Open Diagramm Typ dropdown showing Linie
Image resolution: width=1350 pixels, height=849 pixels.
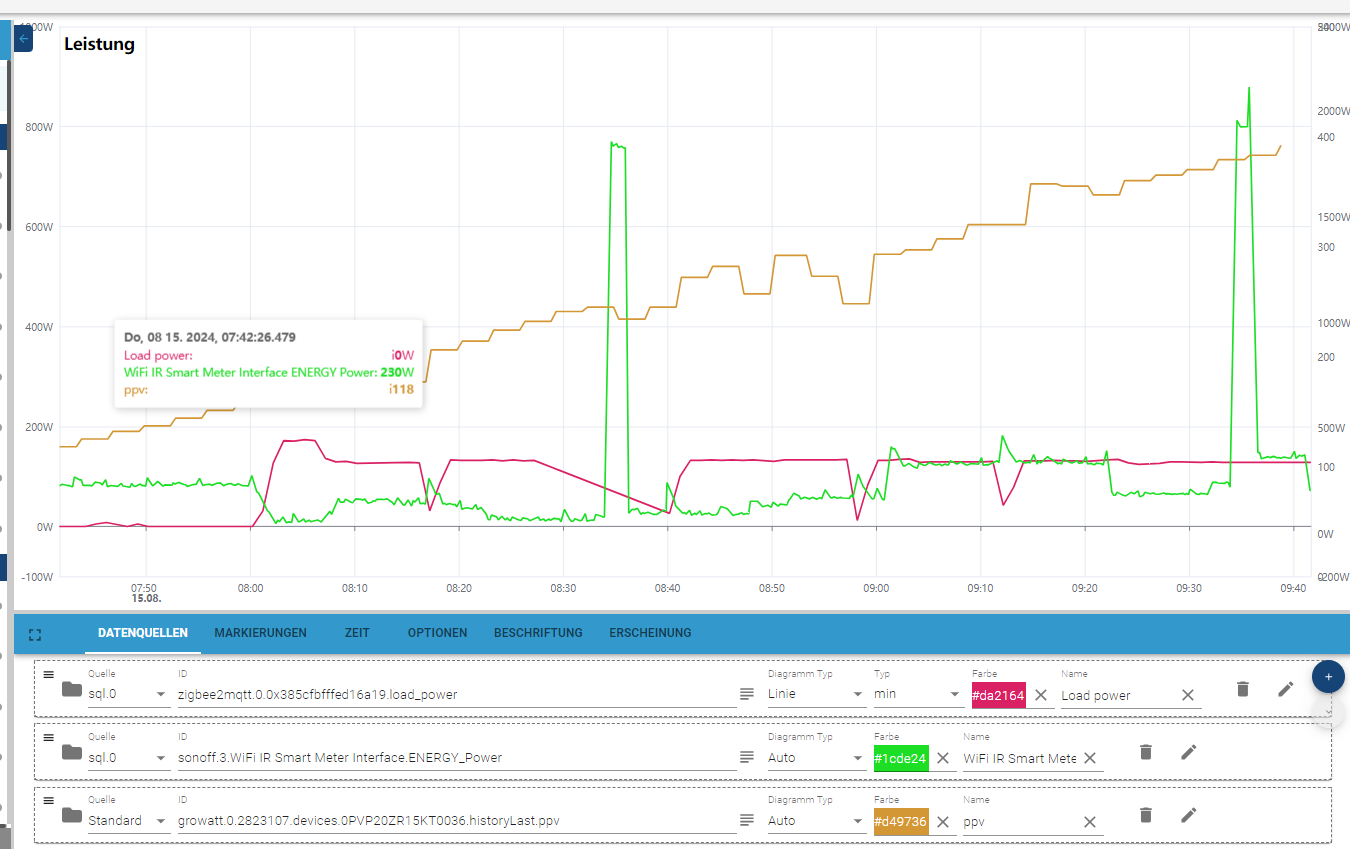pos(817,694)
